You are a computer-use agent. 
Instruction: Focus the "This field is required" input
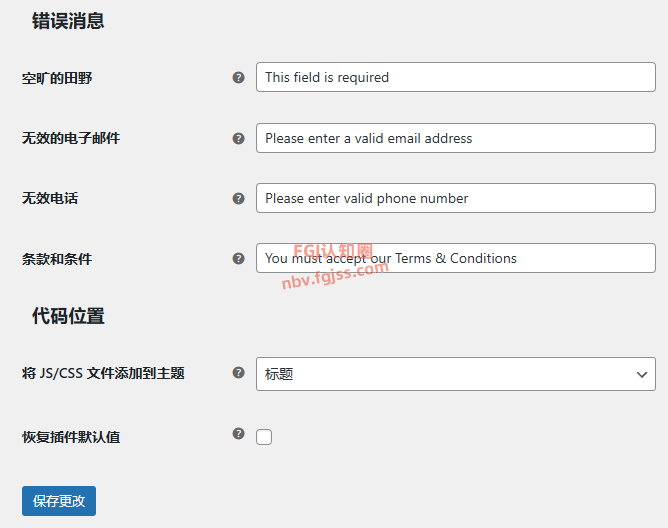[455, 77]
